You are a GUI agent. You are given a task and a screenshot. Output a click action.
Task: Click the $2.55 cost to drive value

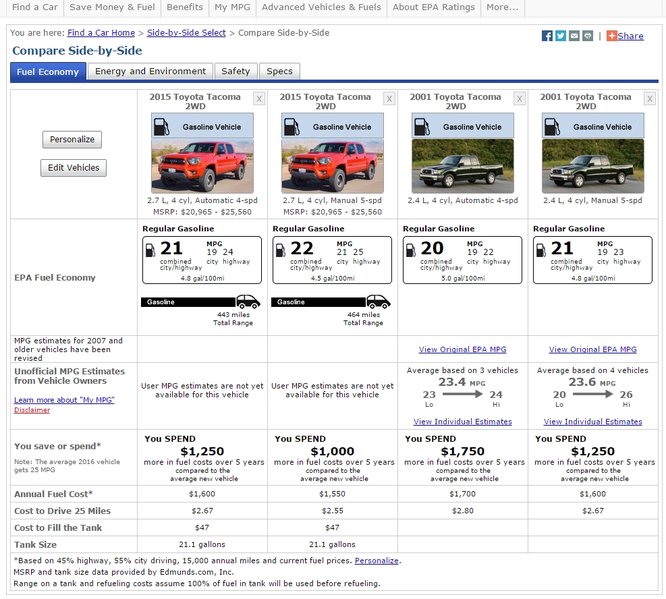[x=332, y=511]
